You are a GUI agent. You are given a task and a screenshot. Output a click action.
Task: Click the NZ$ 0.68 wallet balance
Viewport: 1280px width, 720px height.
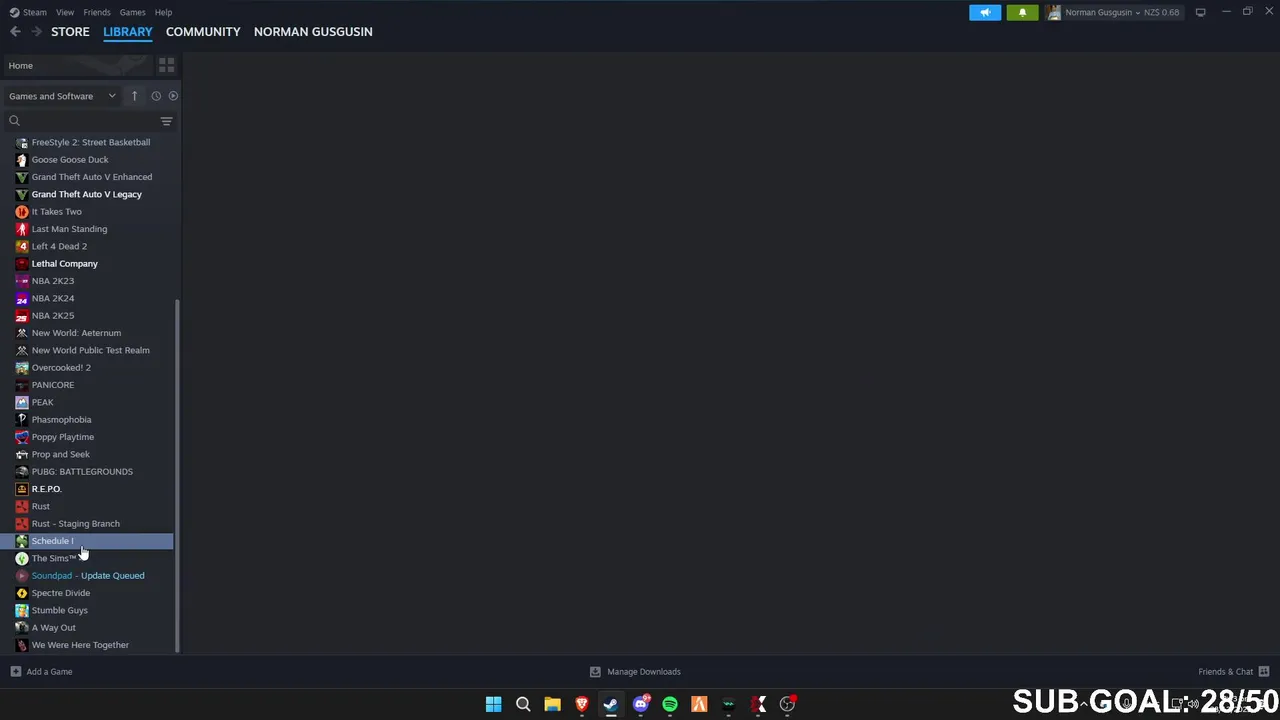click(1161, 12)
